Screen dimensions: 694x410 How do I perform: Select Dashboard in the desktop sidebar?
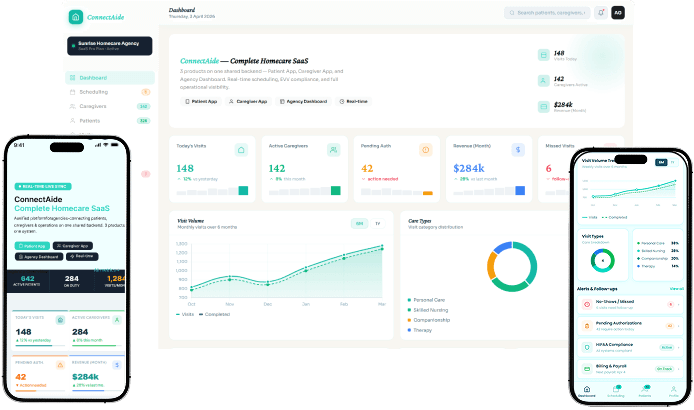tap(110, 77)
